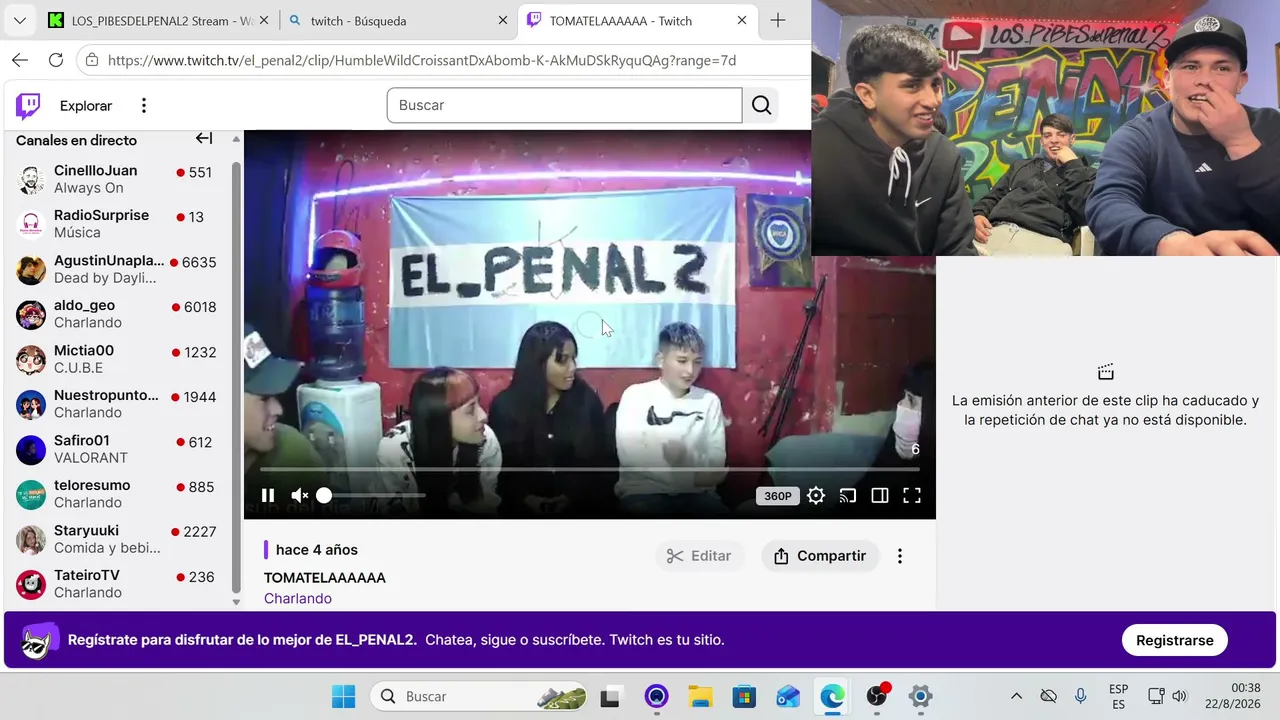Open OBS Studio from the taskbar
1280x720 pixels.
877,696
